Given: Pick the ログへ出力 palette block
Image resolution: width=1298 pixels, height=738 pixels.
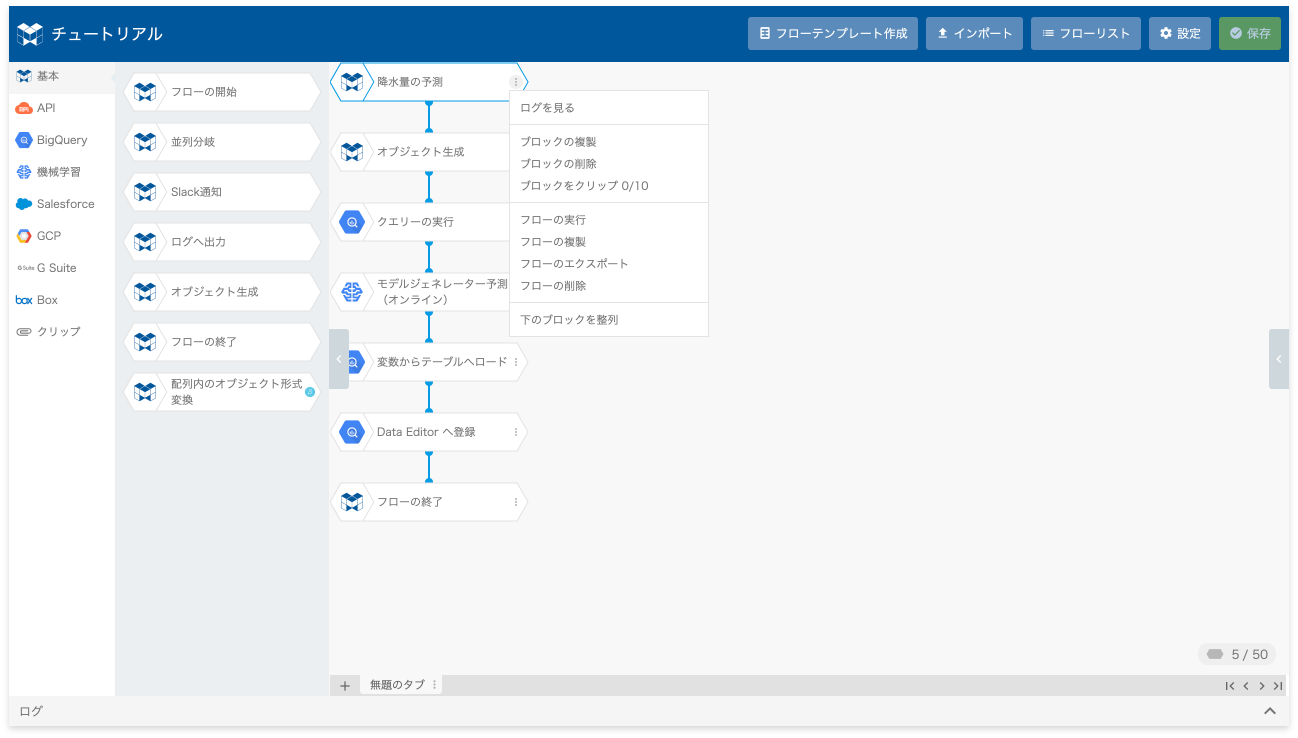Looking at the screenshot, I should pos(222,242).
